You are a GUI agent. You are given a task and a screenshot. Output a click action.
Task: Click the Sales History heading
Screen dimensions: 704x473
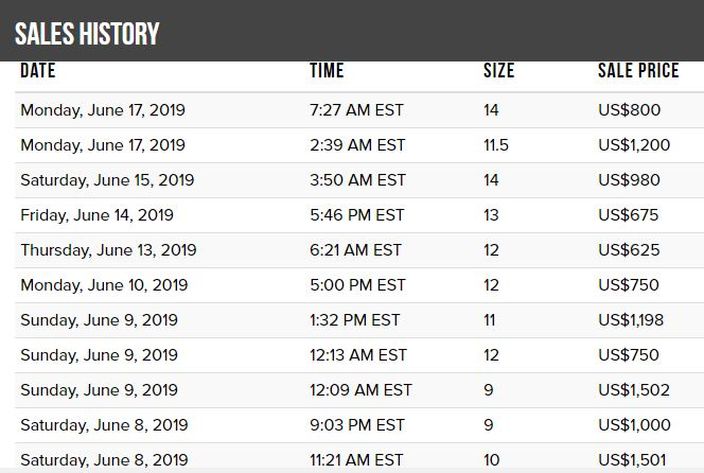(87, 34)
